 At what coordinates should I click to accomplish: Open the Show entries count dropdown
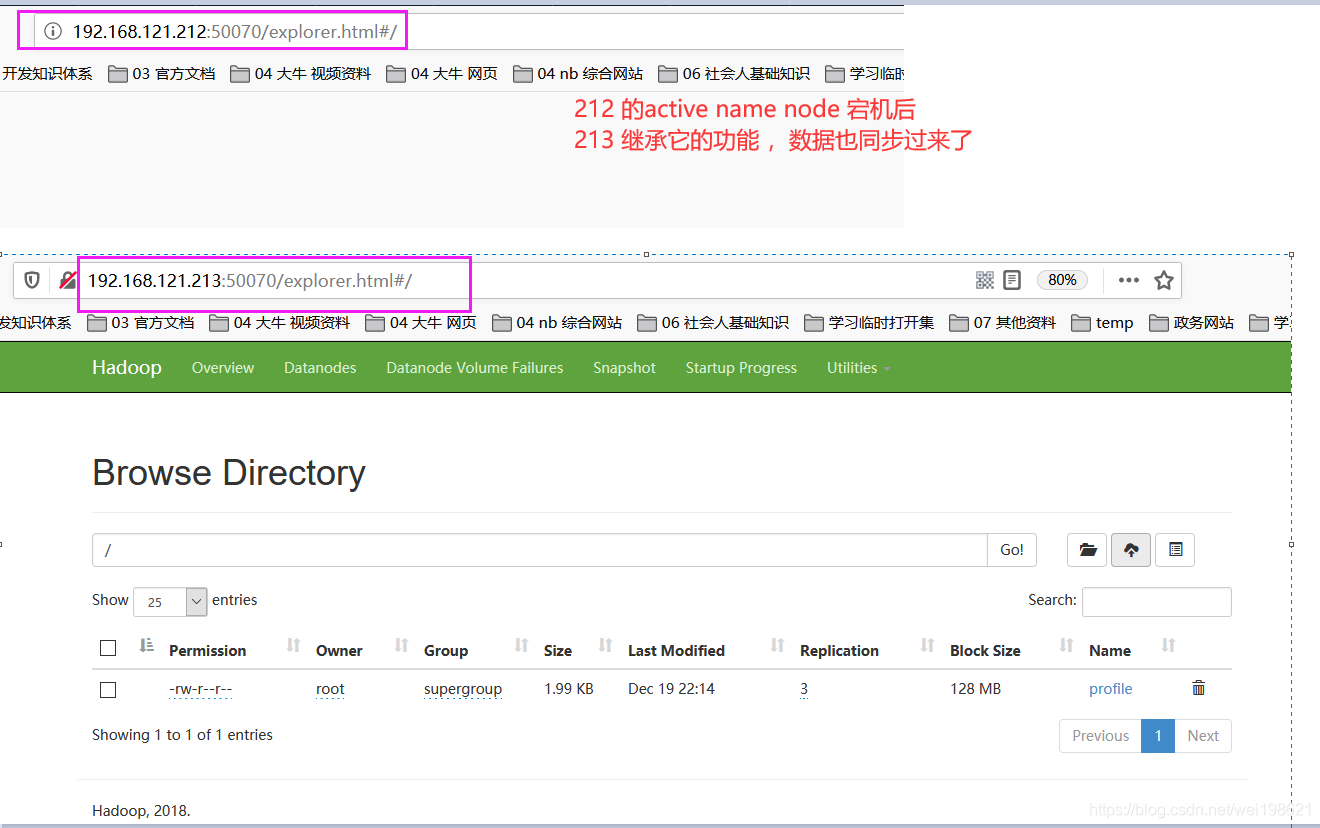170,602
